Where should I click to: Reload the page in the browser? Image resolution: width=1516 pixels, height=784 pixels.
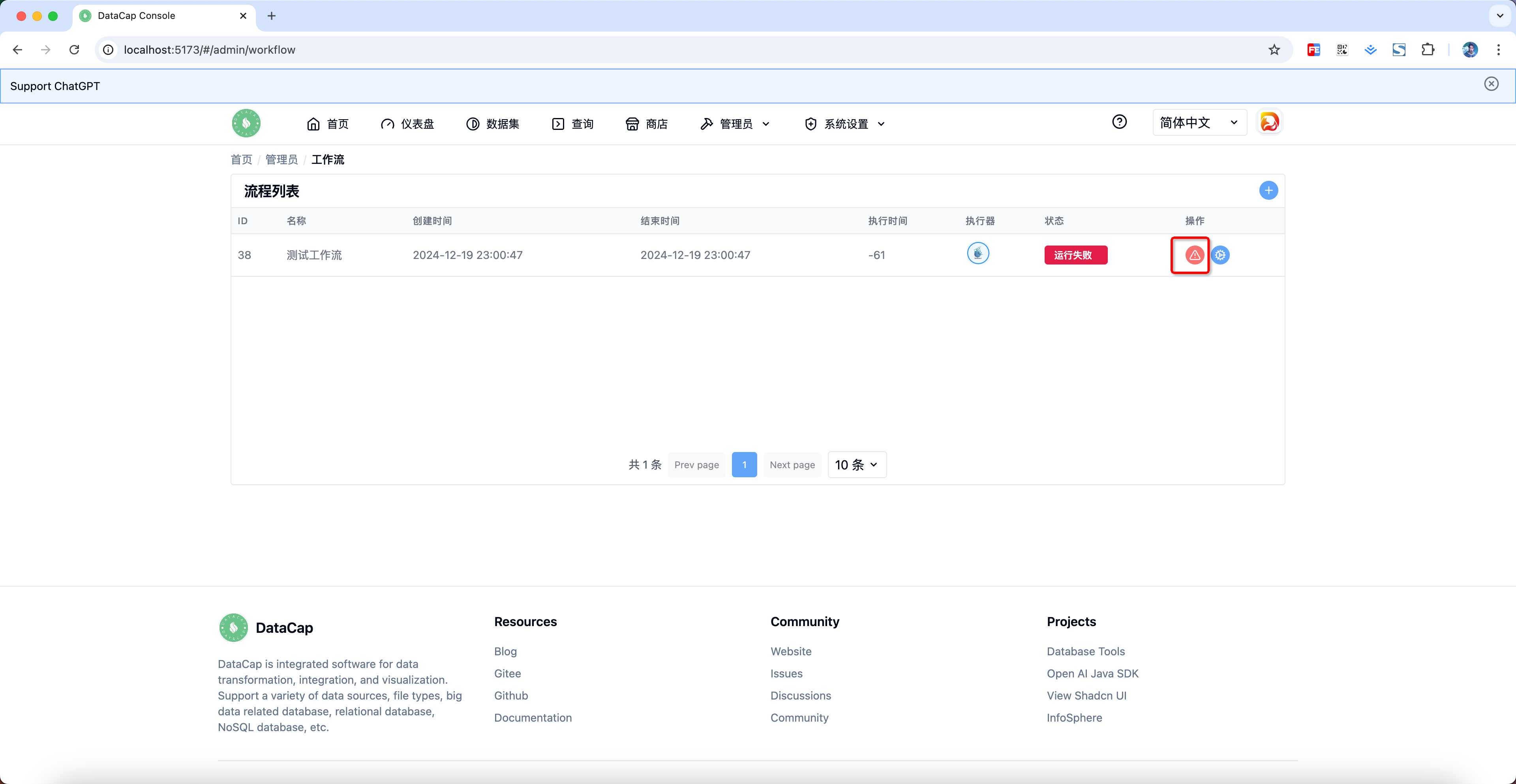[x=74, y=50]
